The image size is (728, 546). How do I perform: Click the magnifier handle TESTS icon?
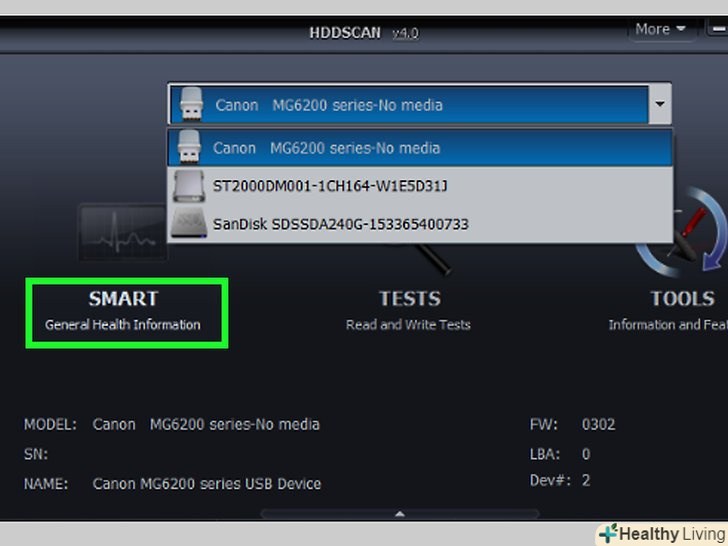point(434,260)
